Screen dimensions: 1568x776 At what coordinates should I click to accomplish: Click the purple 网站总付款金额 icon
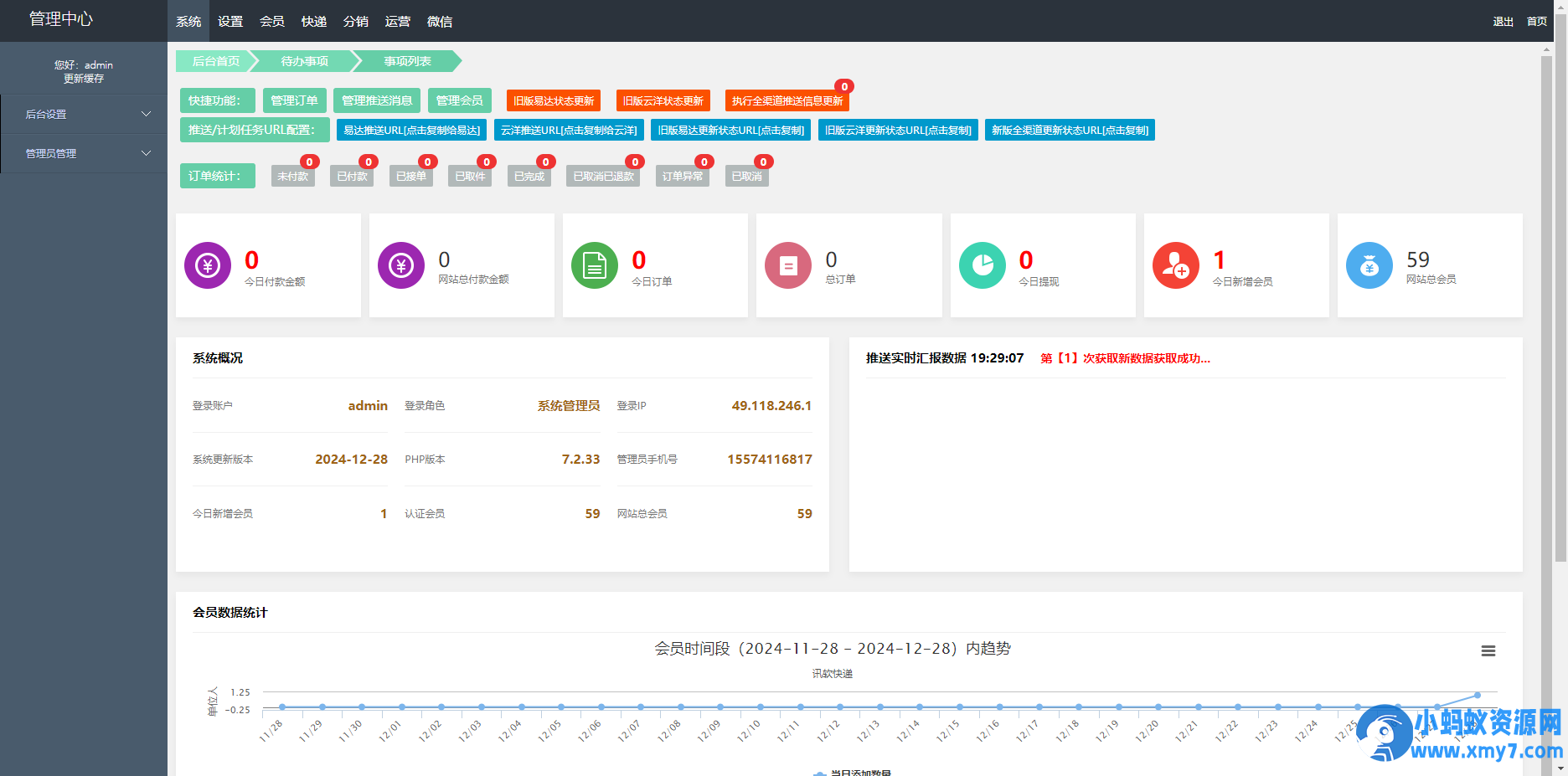pos(400,265)
